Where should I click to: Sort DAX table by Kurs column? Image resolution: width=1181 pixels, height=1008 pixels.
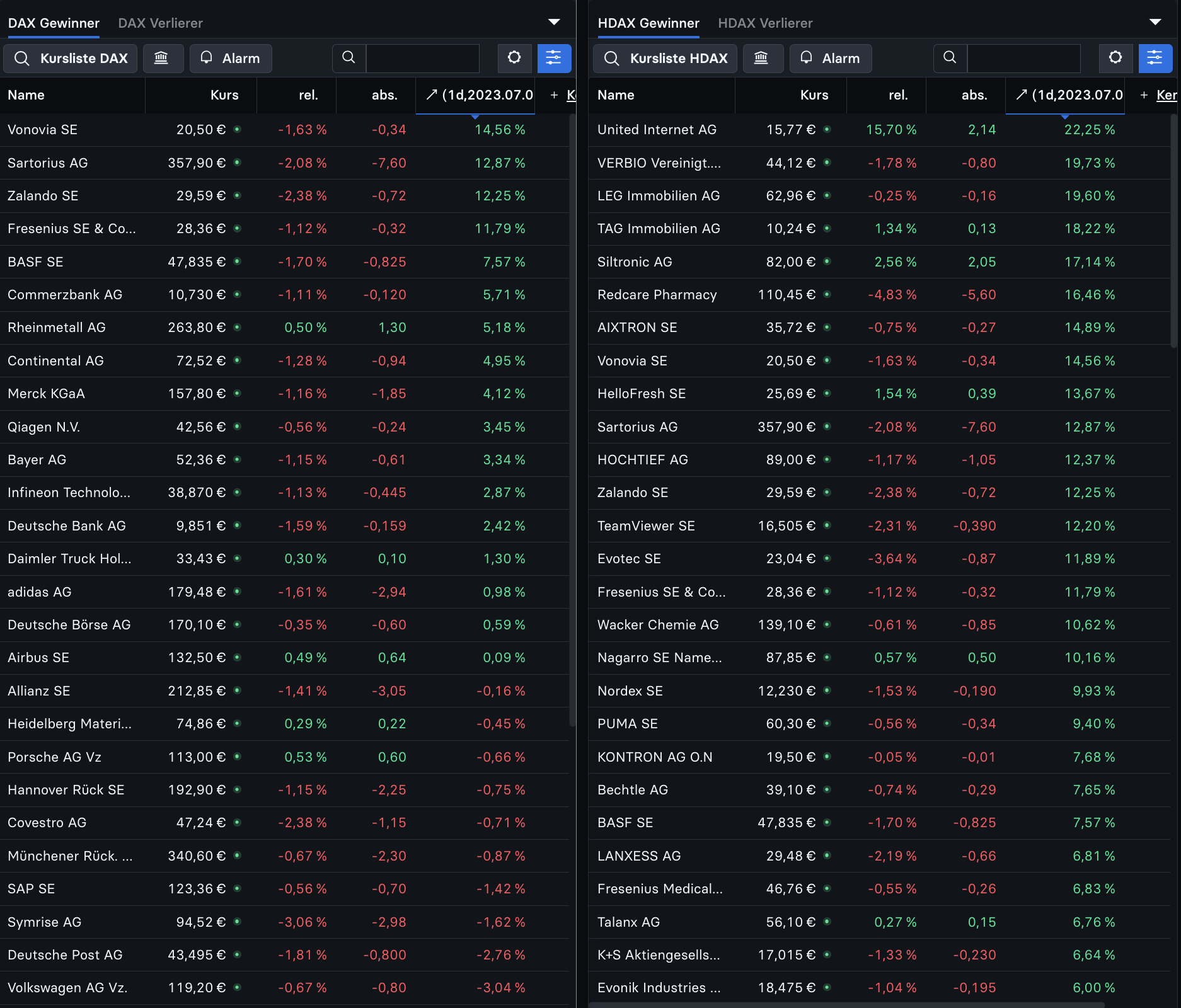pyautogui.click(x=201, y=95)
